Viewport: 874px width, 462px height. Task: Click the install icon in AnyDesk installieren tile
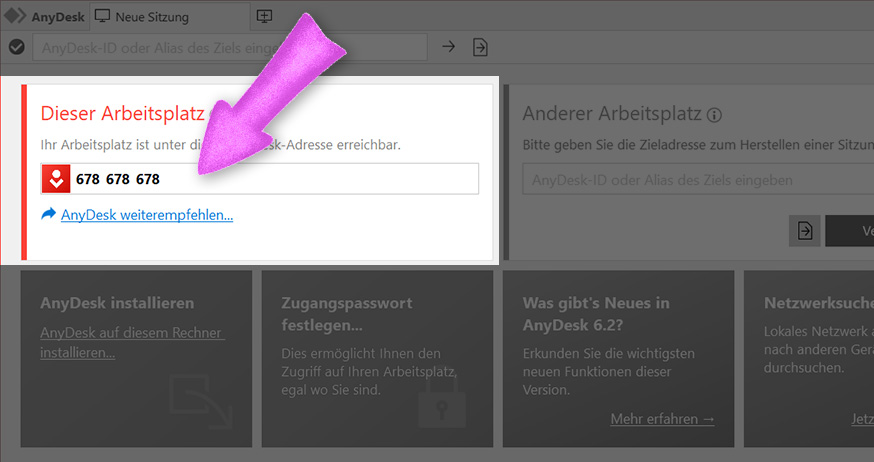(201, 402)
